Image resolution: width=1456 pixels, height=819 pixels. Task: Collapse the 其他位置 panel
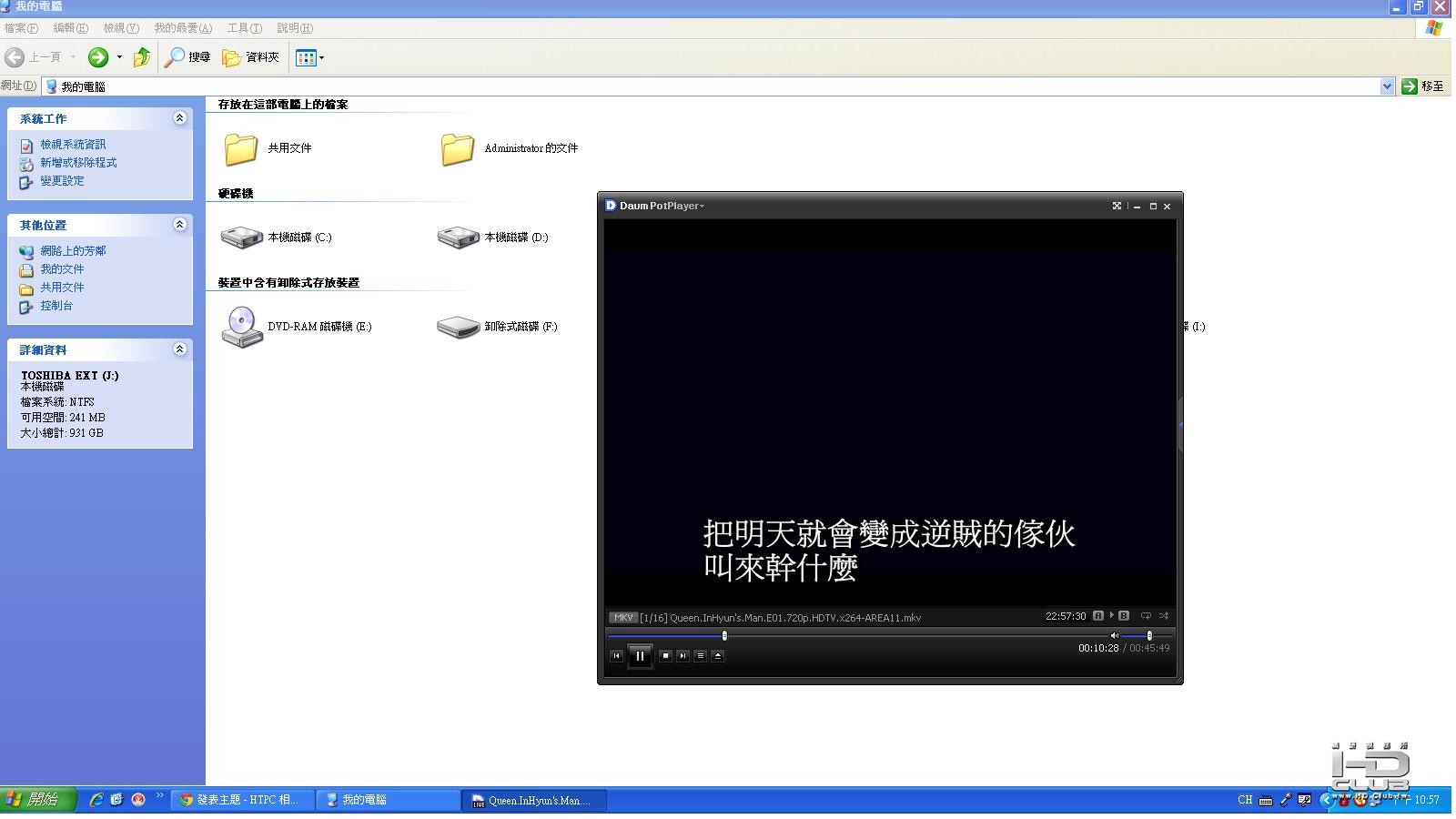coord(179,225)
